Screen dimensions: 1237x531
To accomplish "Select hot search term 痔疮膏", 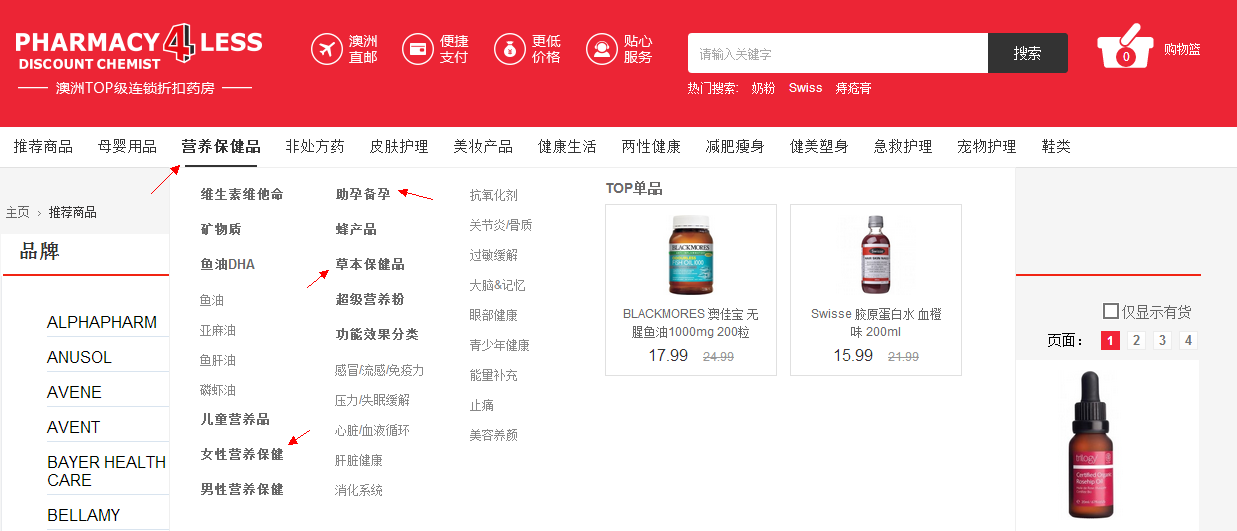I will click(x=854, y=88).
